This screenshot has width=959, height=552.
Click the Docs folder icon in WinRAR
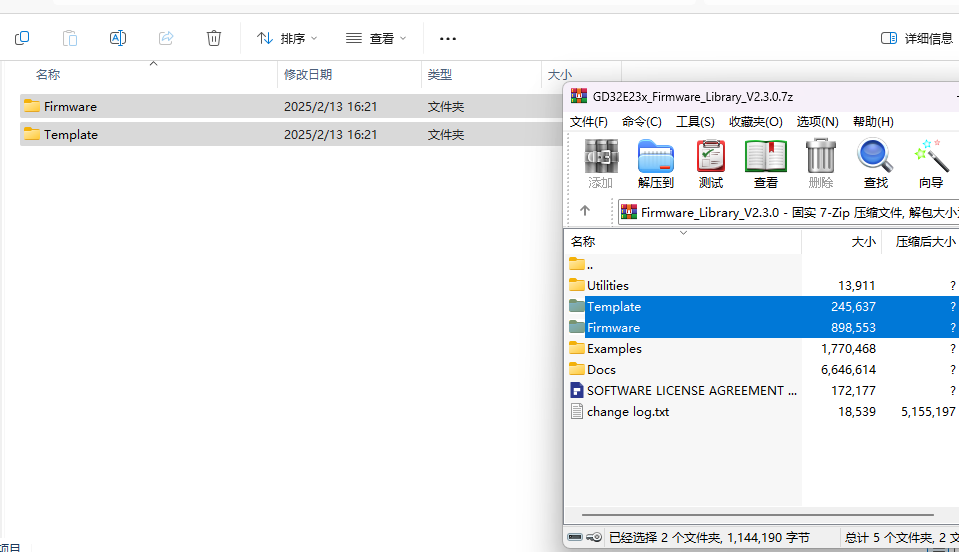pos(577,369)
